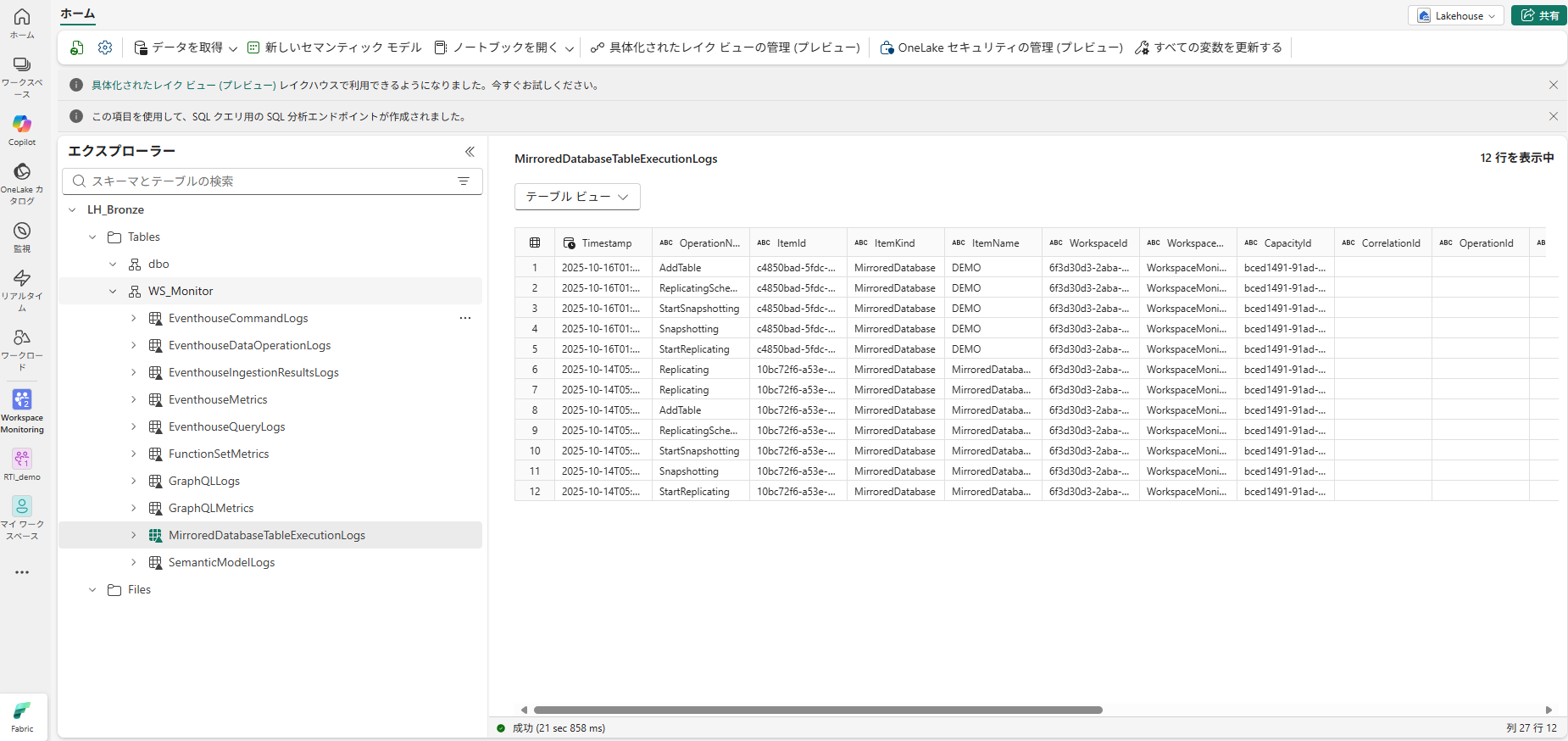Click the scroll right arrow
Screen dimensions: 1568x741
pos(1549,710)
